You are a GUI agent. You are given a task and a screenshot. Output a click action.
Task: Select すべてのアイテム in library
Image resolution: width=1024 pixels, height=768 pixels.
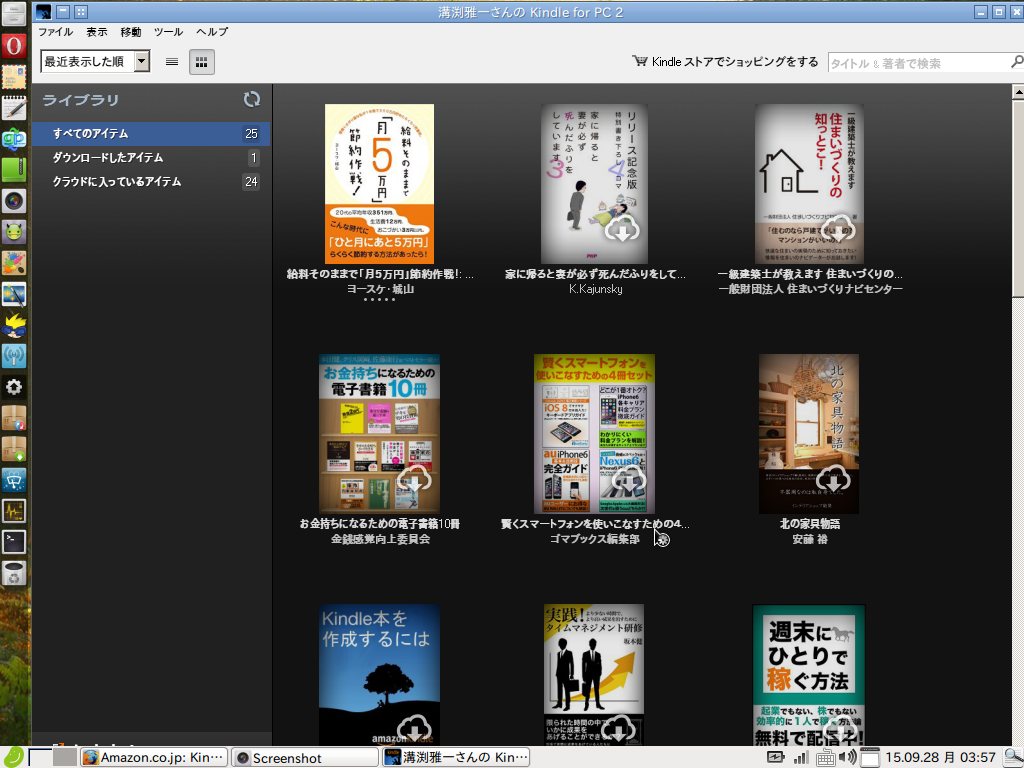point(151,133)
